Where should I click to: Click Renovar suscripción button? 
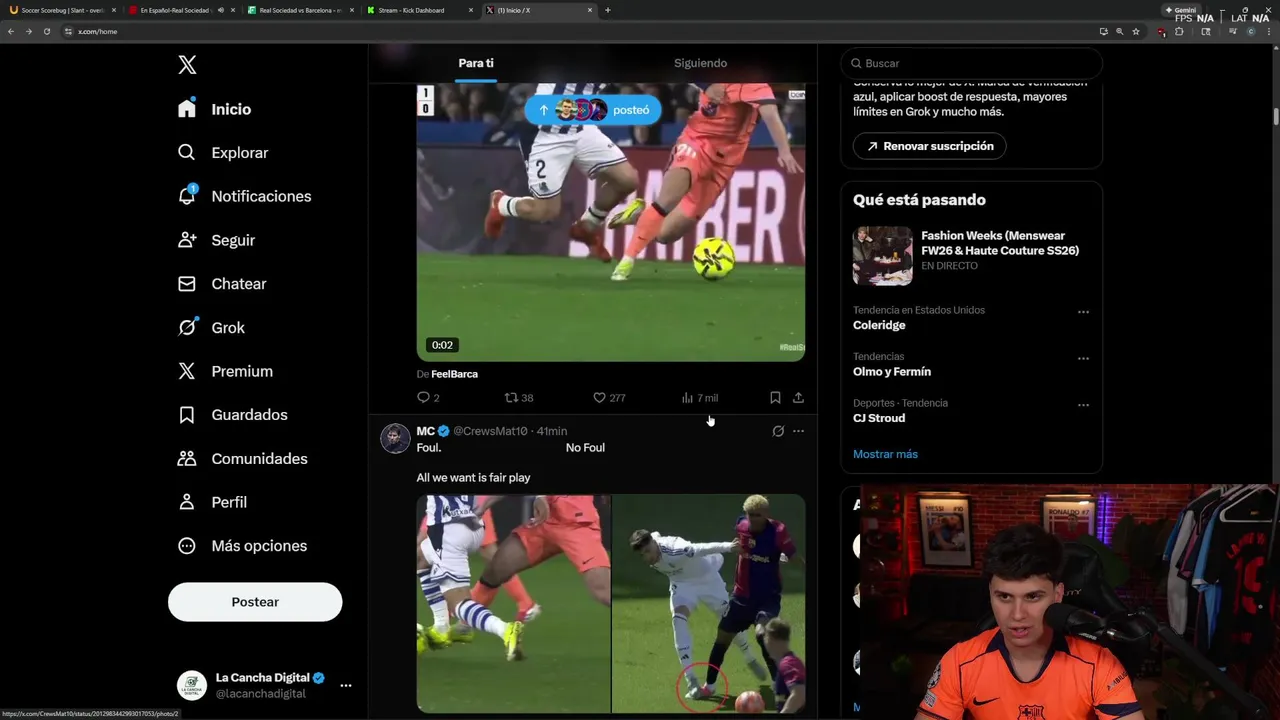[930, 146]
